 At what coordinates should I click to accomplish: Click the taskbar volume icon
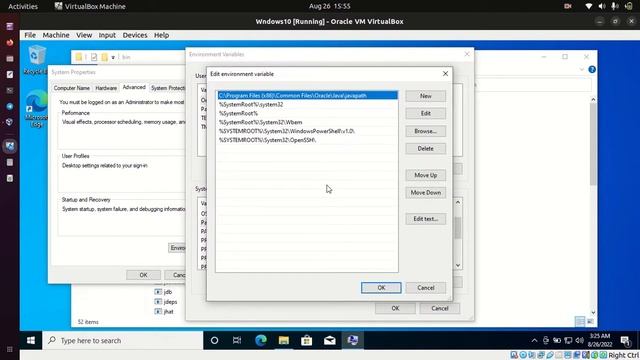click(579, 340)
